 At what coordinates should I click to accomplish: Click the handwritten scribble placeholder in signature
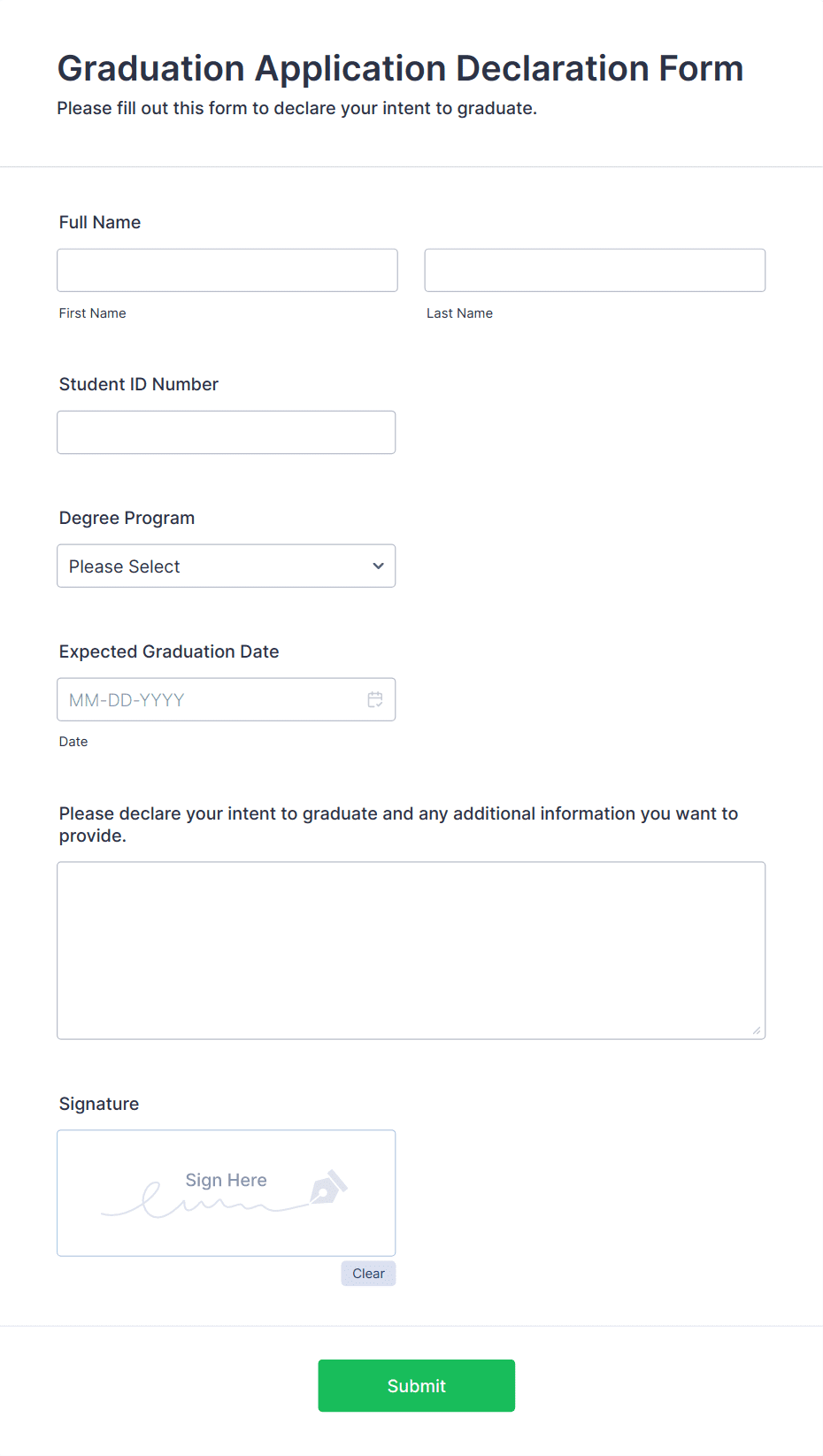tap(204, 1201)
